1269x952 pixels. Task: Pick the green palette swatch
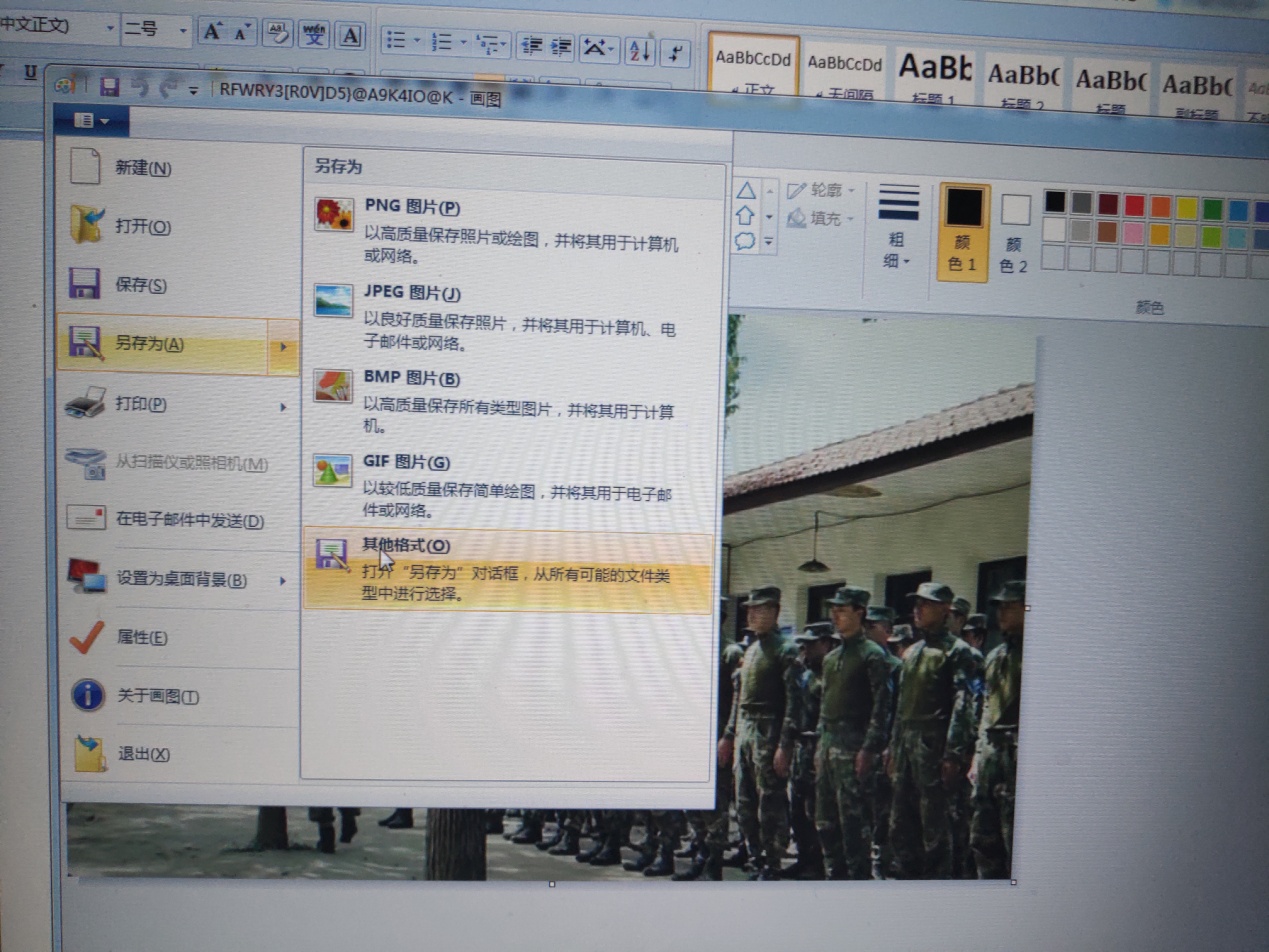(x=1212, y=209)
